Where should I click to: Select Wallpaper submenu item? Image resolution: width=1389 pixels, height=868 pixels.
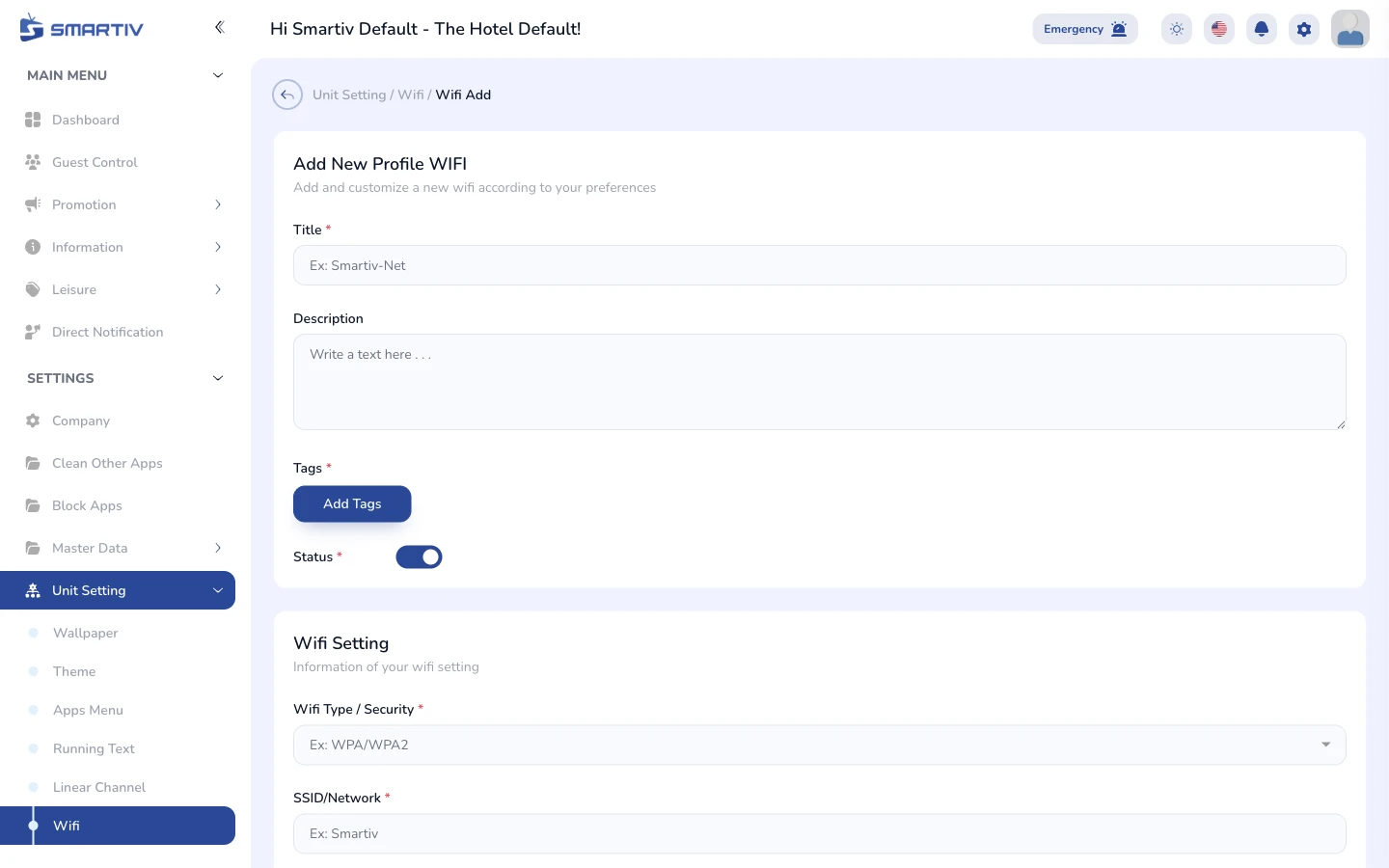118,633
